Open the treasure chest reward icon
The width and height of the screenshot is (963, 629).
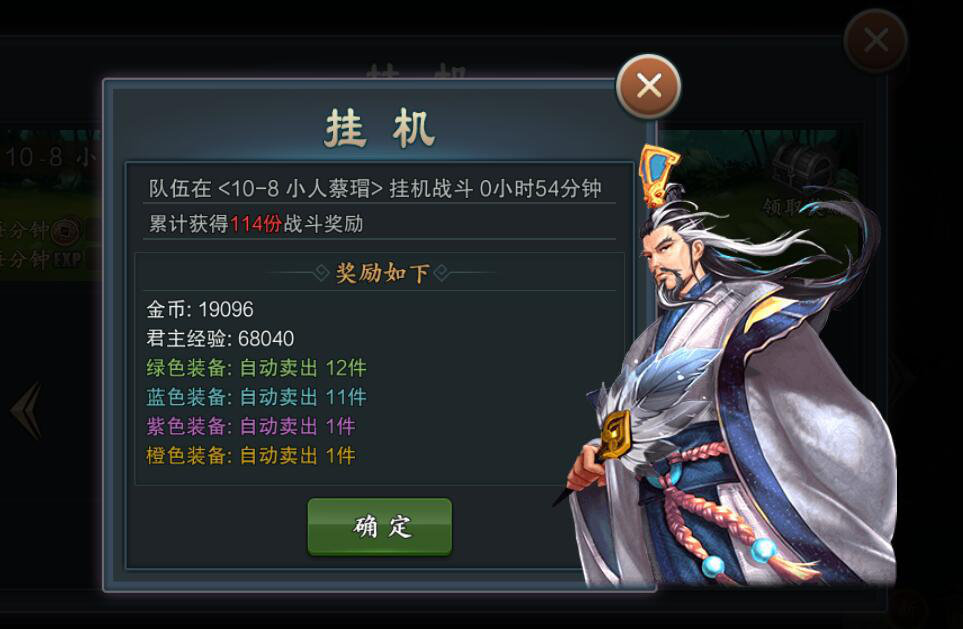coord(805,166)
